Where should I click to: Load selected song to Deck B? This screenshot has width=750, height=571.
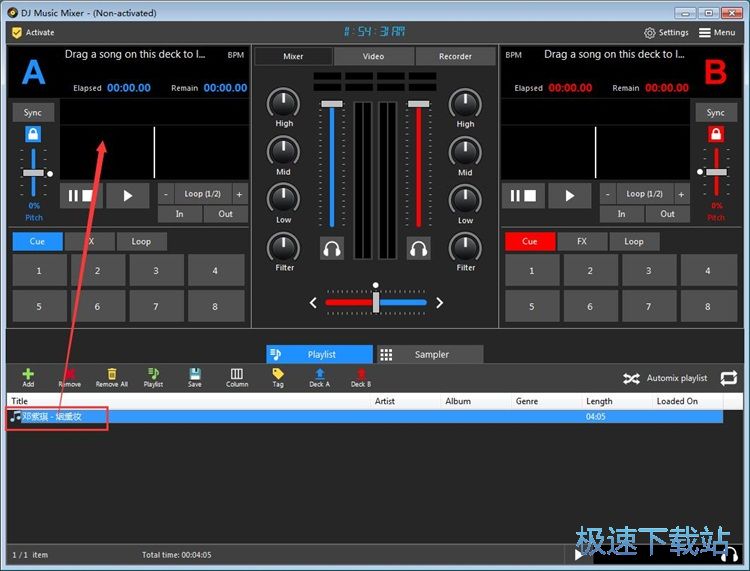pyautogui.click(x=361, y=374)
